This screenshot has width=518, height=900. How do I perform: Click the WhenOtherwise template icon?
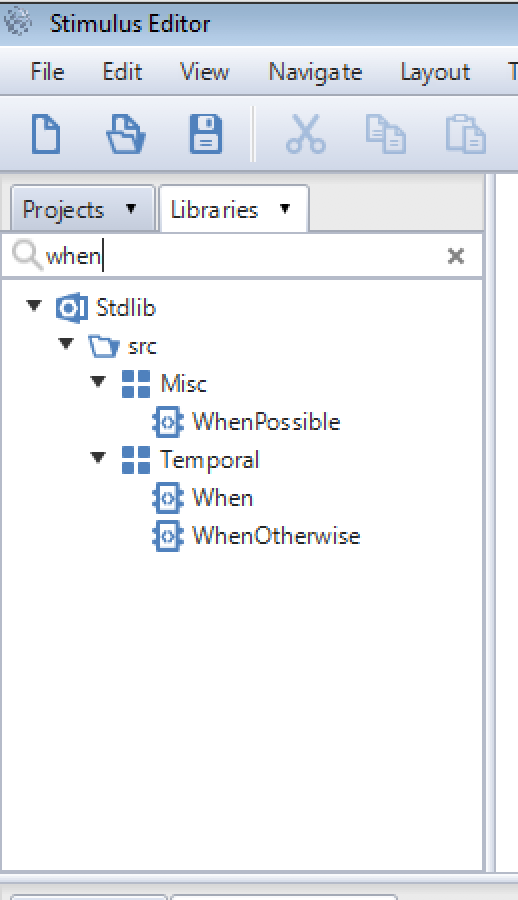[168, 536]
